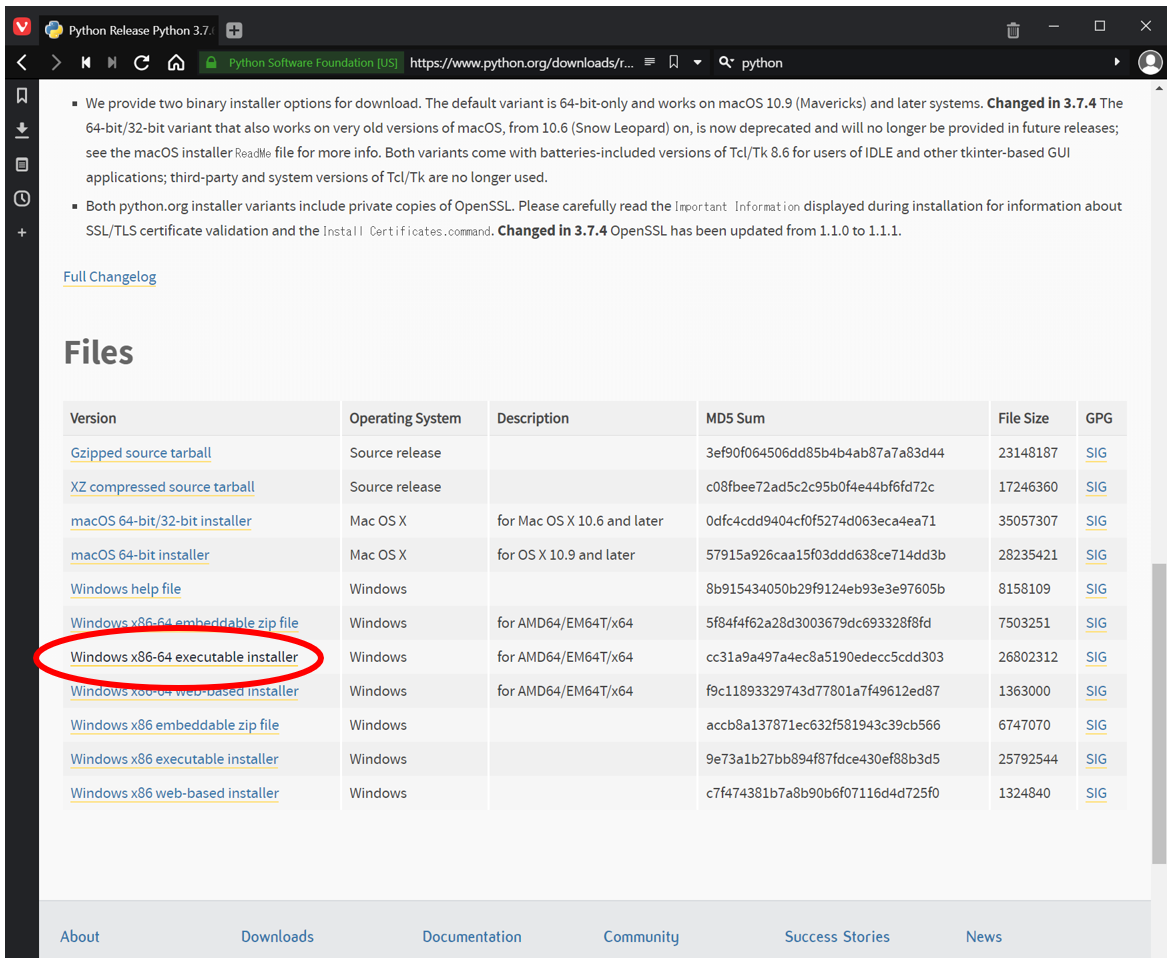Open SIG in macOS 64-bit/32-bit installer row
The height and width of the screenshot is (963, 1173).
tap(1096, 521)
